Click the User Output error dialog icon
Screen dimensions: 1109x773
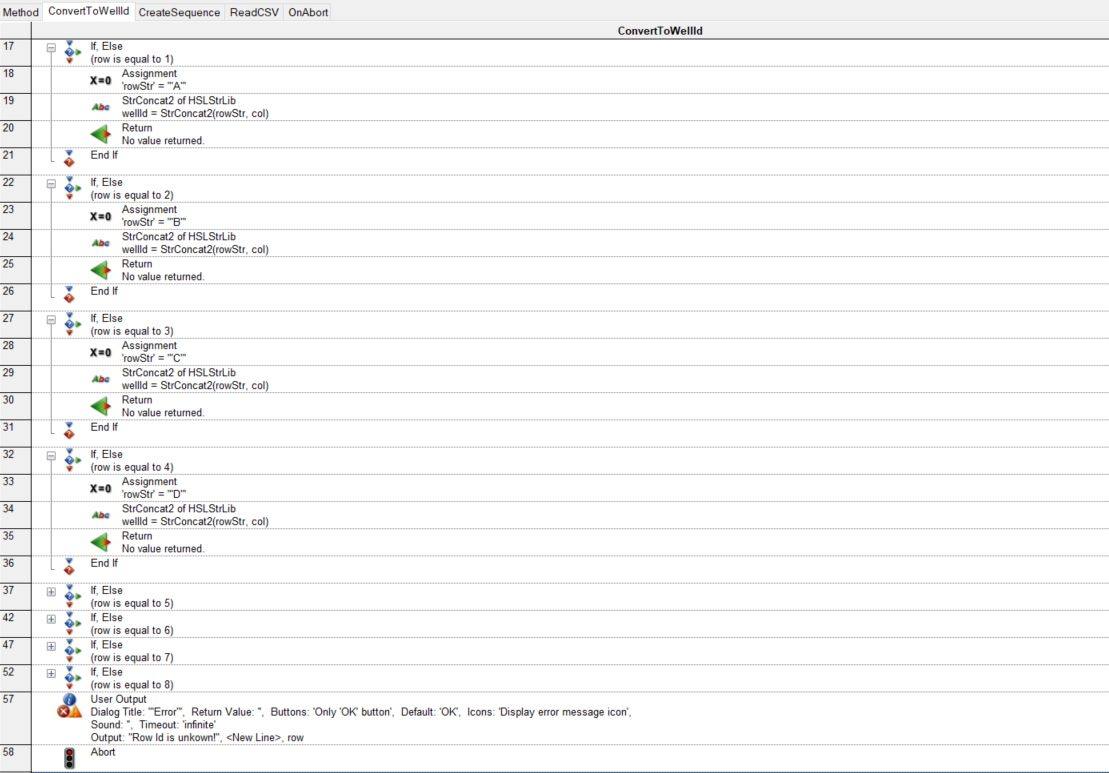tap(69, 706)
